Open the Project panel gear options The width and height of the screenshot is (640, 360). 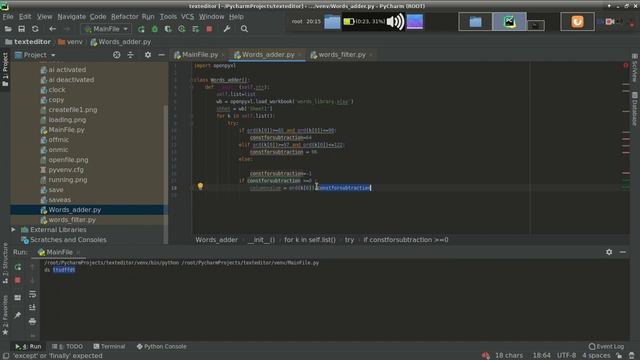tap(148, 55)
